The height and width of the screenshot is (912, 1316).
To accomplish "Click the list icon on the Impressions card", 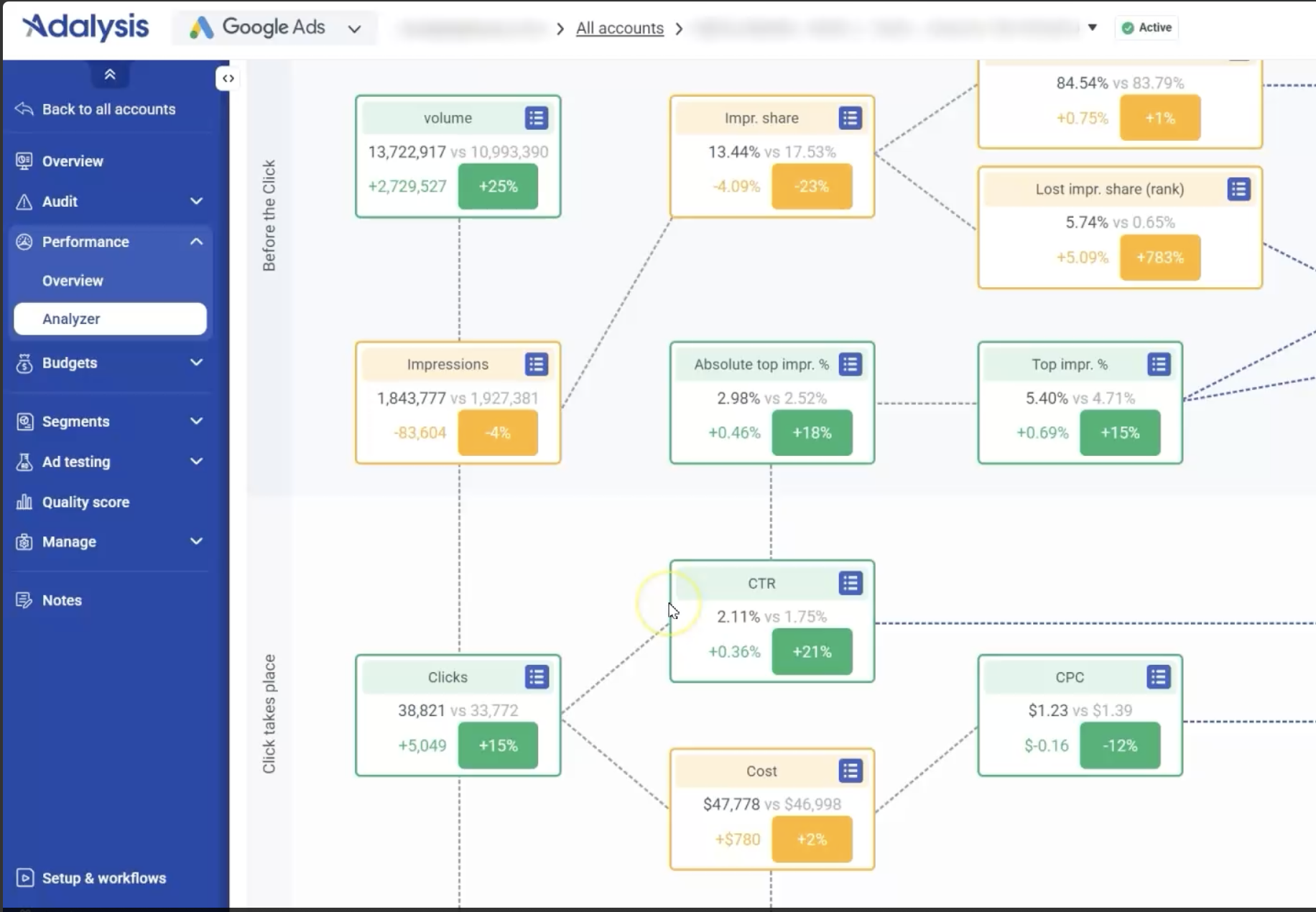I will coord(536,364).
